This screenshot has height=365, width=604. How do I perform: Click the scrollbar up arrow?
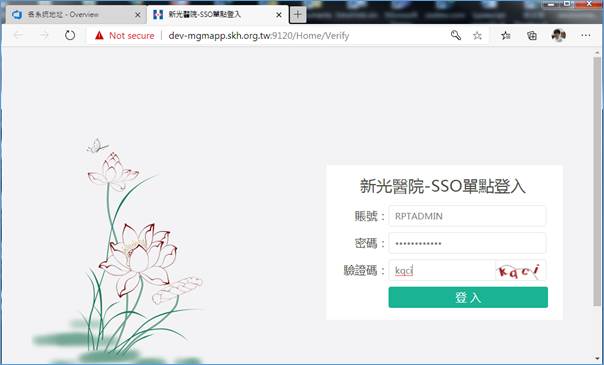click(597, 52)
